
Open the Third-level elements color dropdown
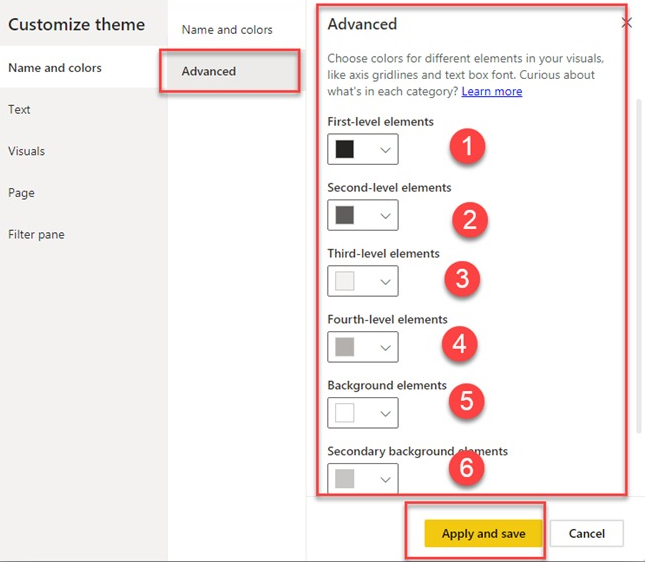(363, 281)
